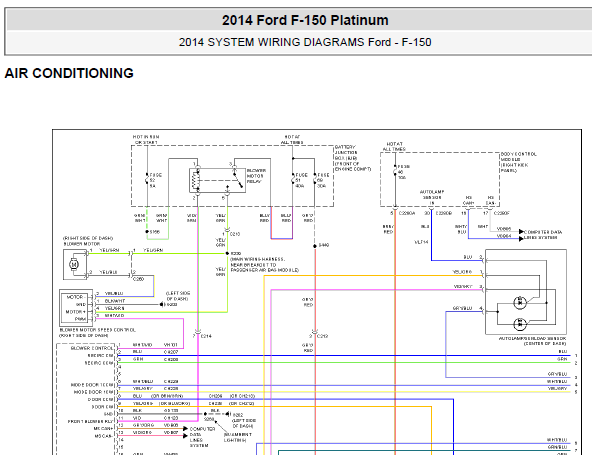This screenshot has width=592, height=455.
Task: Click the "VLF14" circuit number
Action: (421, 242)
